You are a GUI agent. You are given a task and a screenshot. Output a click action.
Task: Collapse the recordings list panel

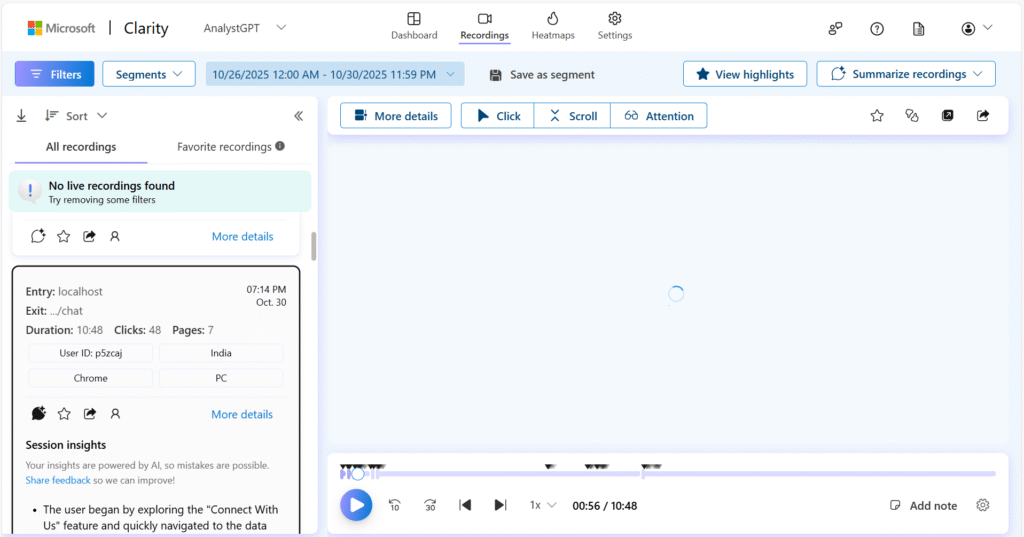[298, 116]
